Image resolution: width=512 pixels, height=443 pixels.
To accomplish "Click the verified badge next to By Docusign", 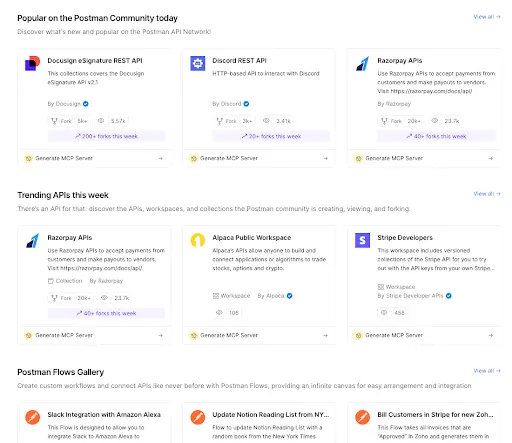I will click(x=86, y=104).
